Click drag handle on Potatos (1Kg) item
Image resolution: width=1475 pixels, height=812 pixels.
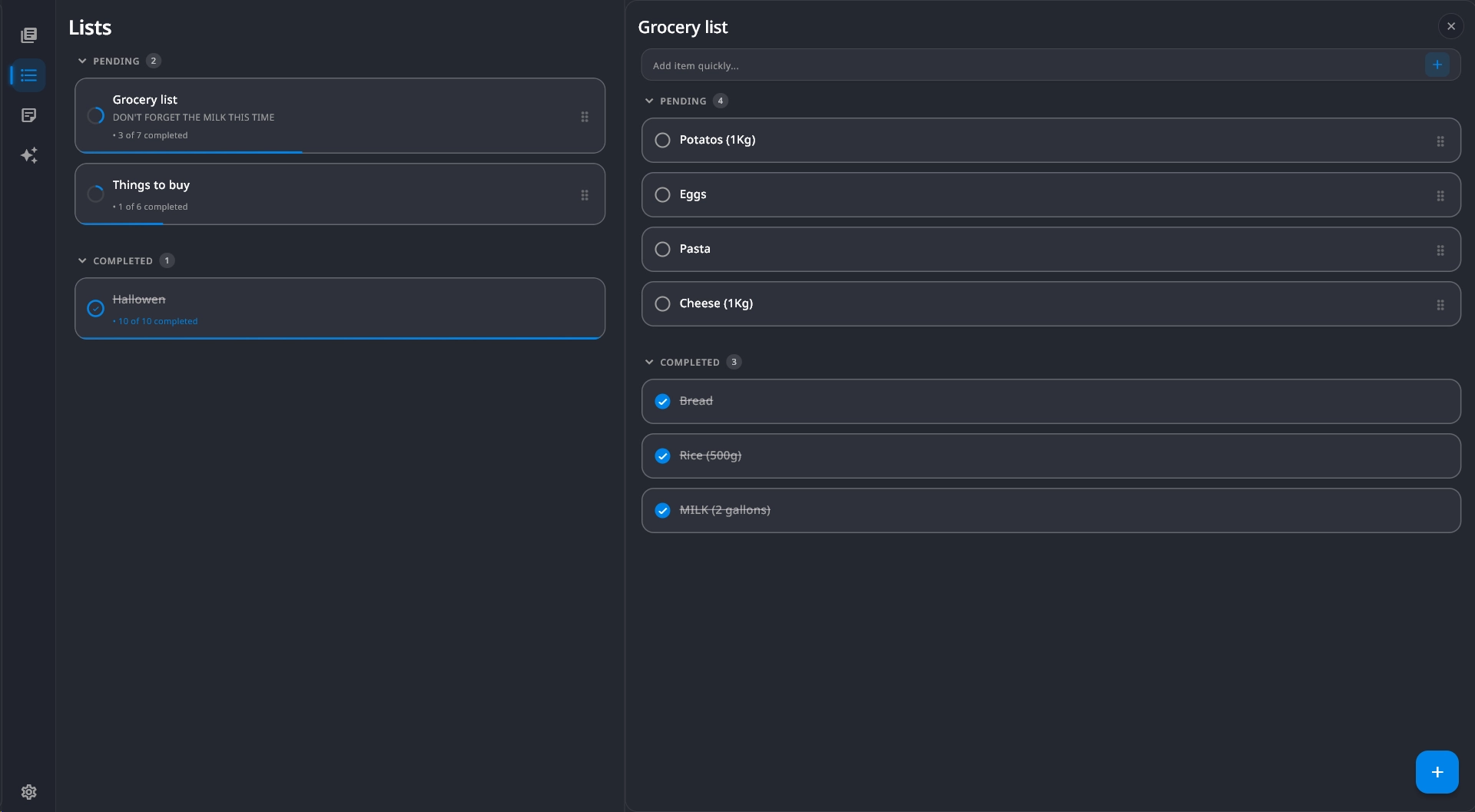[x=1440, y=141]
